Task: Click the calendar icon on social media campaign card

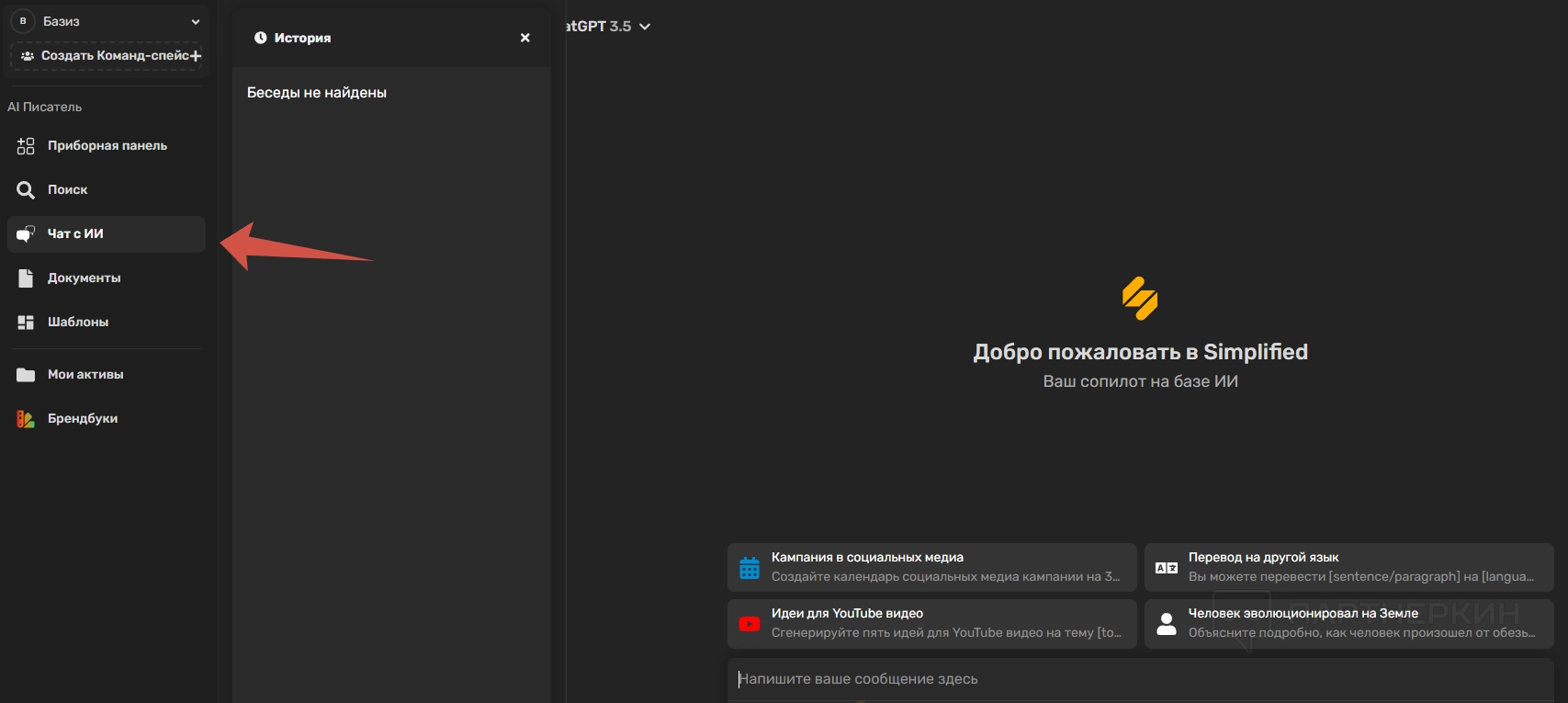Action: (x=750, y=568)
